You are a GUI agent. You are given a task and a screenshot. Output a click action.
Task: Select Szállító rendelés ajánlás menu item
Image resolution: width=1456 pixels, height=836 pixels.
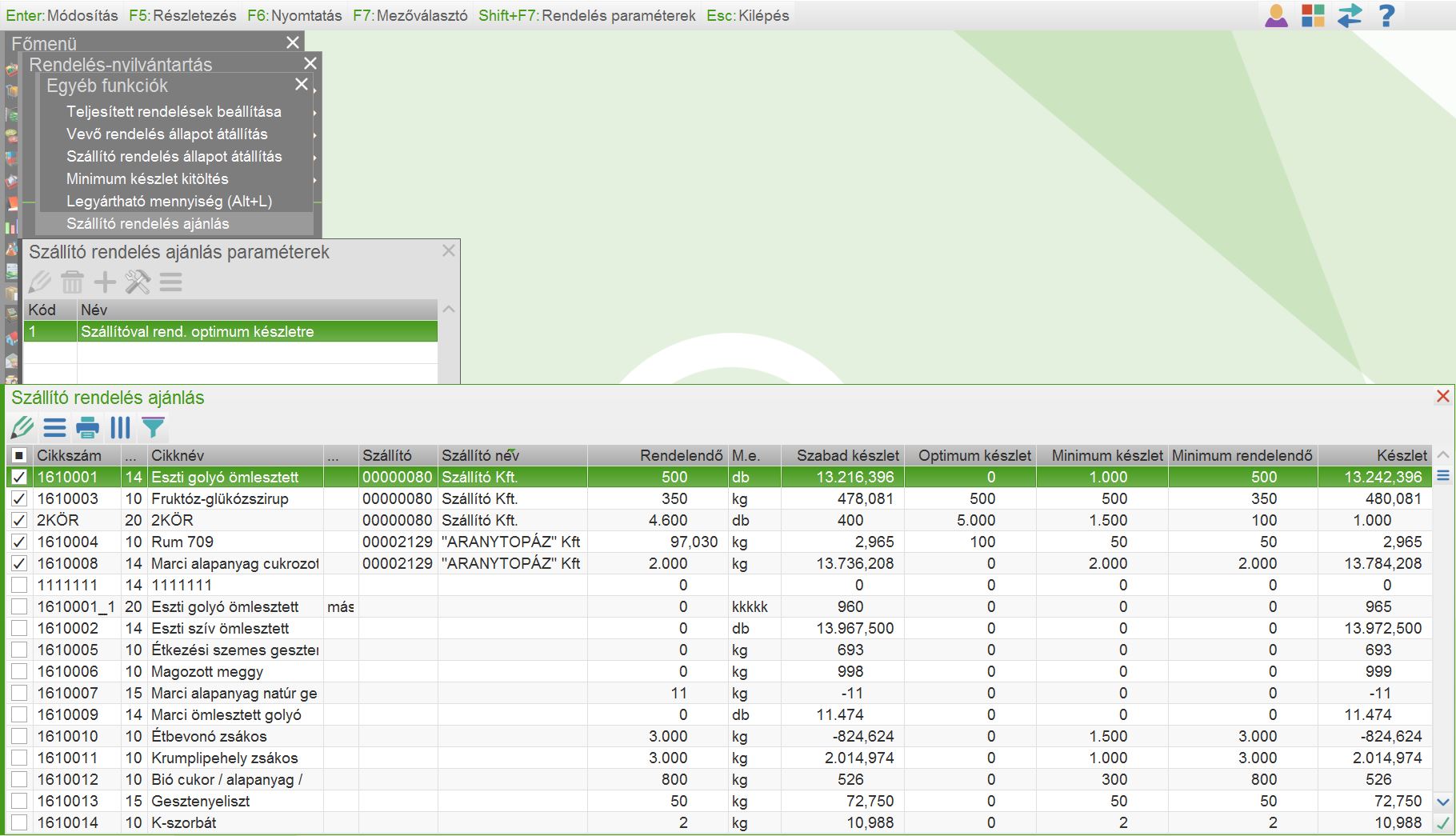coord(148,224)
